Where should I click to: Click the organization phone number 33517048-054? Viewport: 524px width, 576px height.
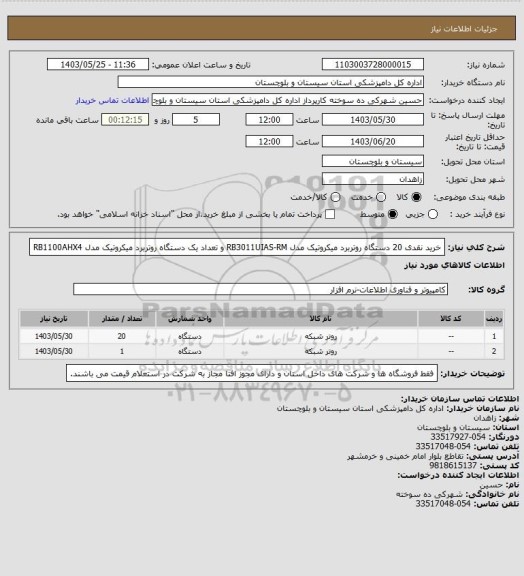tap(443, 446)
